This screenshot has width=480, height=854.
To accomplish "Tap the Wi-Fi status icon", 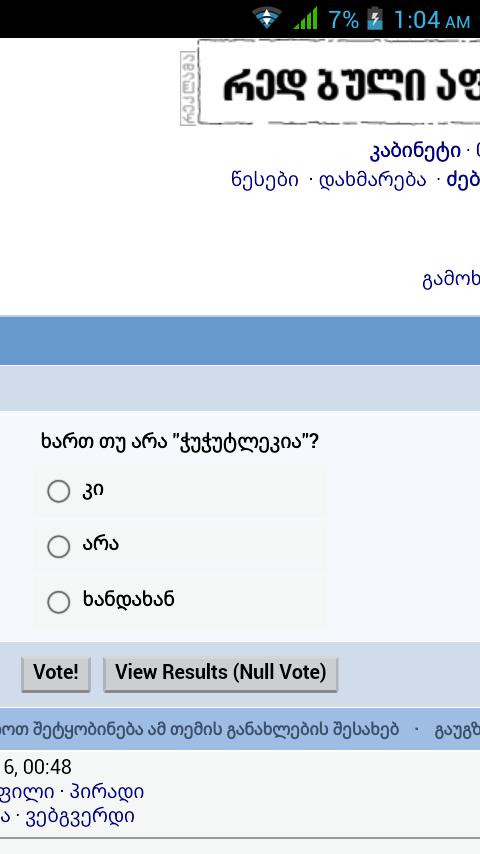I will [x=267, y=18].
